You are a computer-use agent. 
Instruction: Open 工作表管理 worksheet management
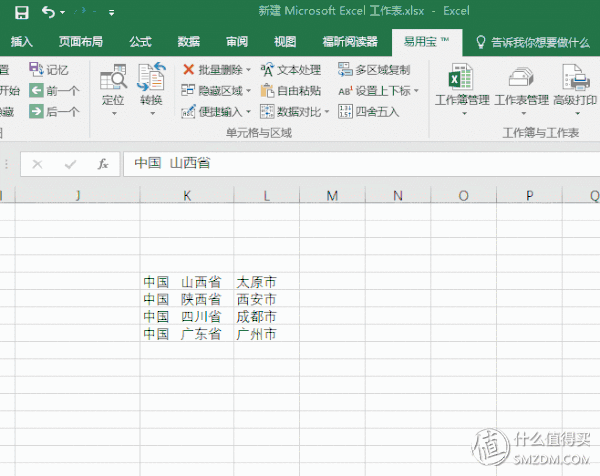click(522, 86)
